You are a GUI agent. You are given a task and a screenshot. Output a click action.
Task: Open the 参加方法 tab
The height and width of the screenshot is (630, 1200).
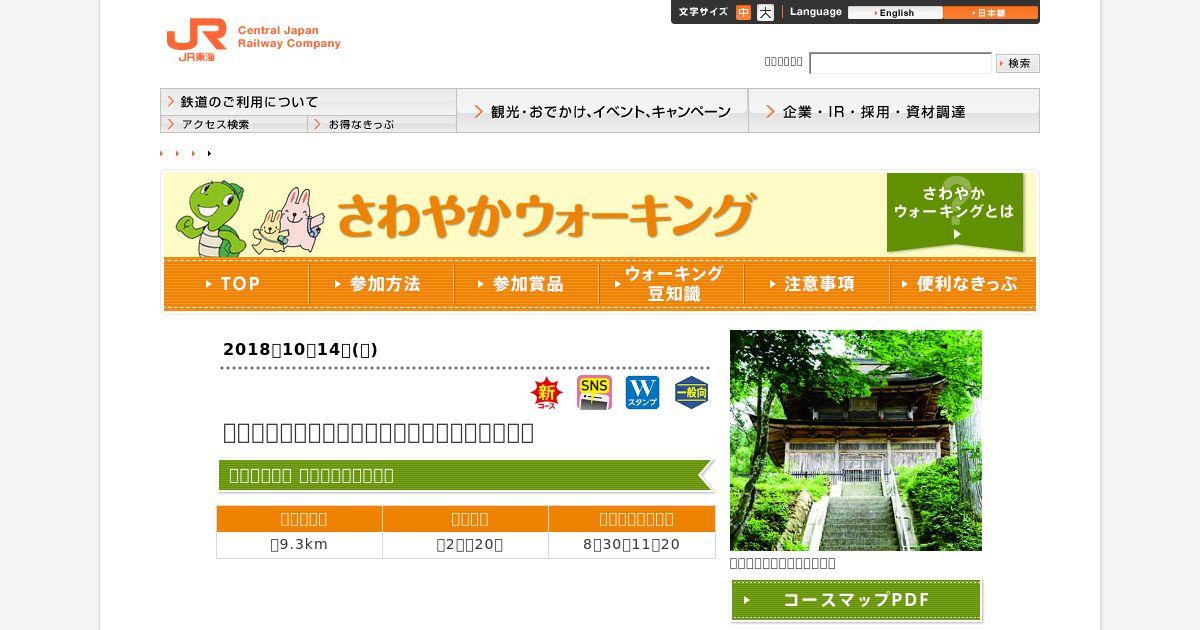381,284
